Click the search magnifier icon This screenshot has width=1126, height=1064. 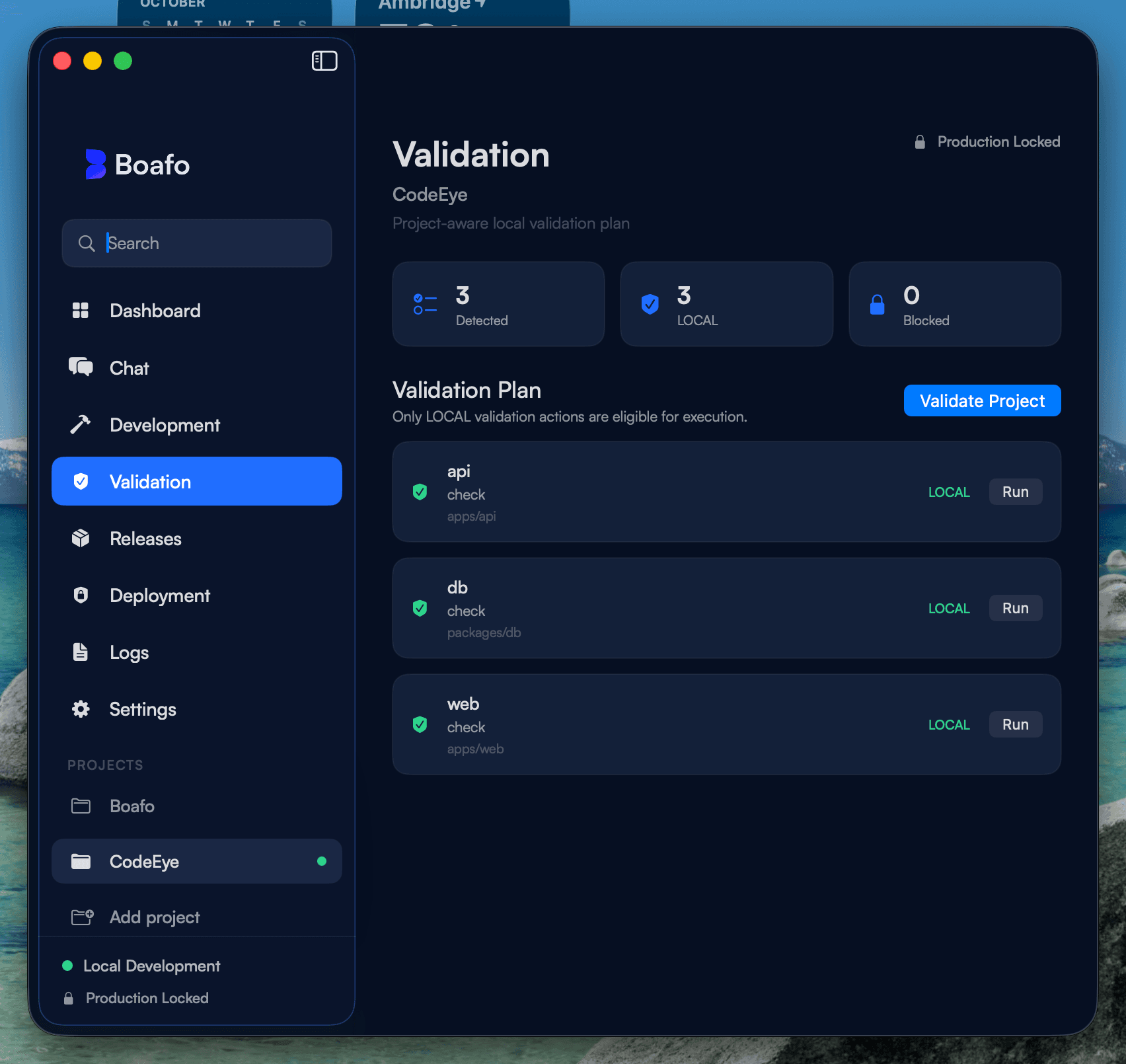coord(87,243)
